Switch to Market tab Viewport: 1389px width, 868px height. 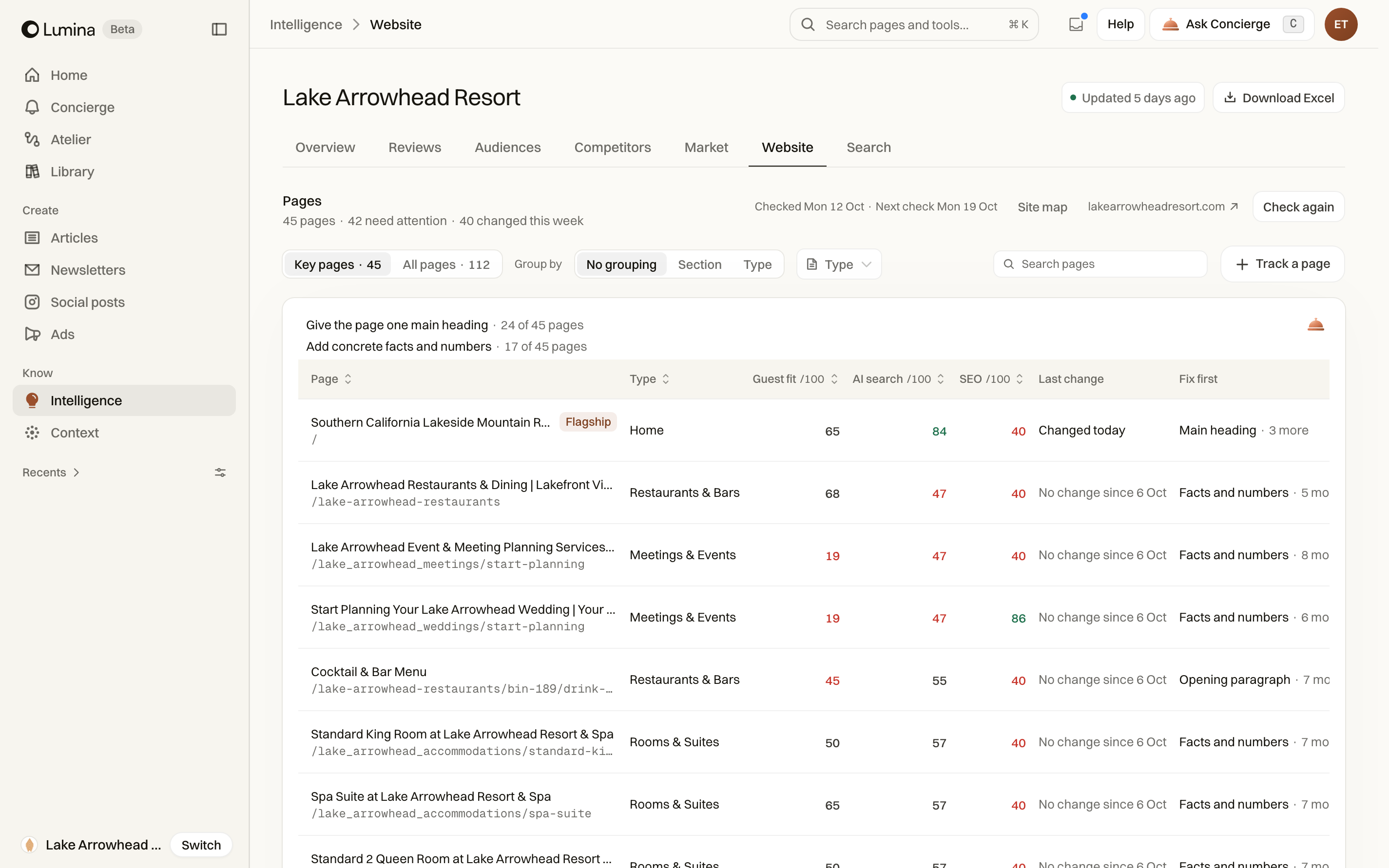[706, 148]
